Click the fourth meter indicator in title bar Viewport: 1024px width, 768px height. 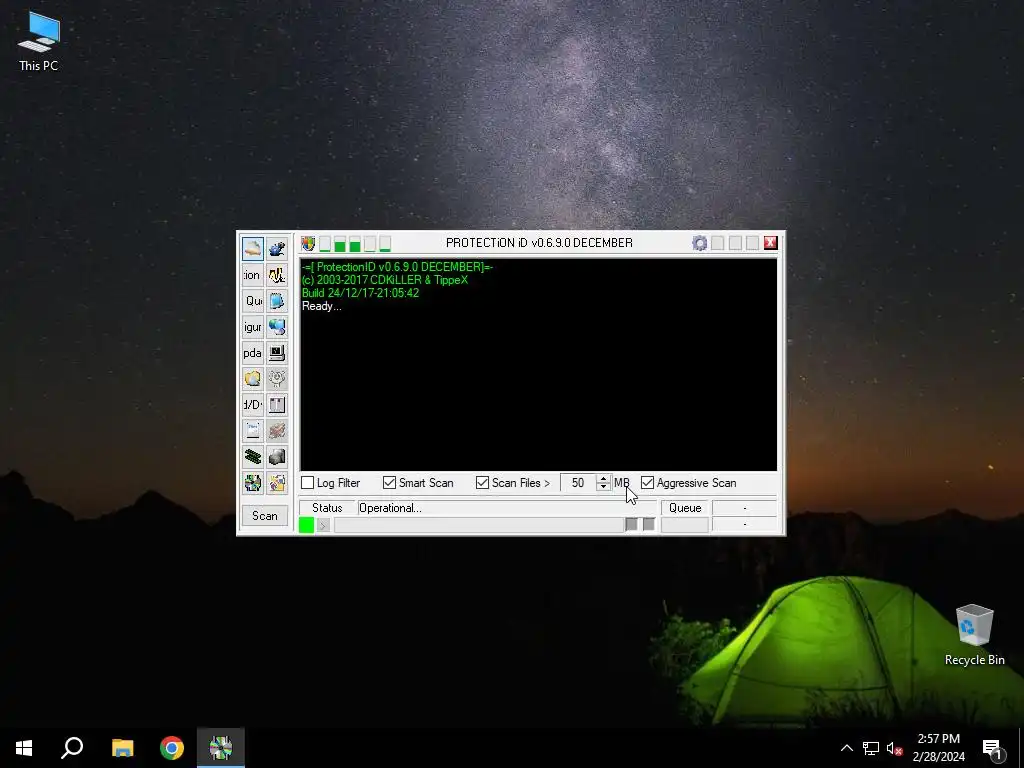tap(370, 244)
